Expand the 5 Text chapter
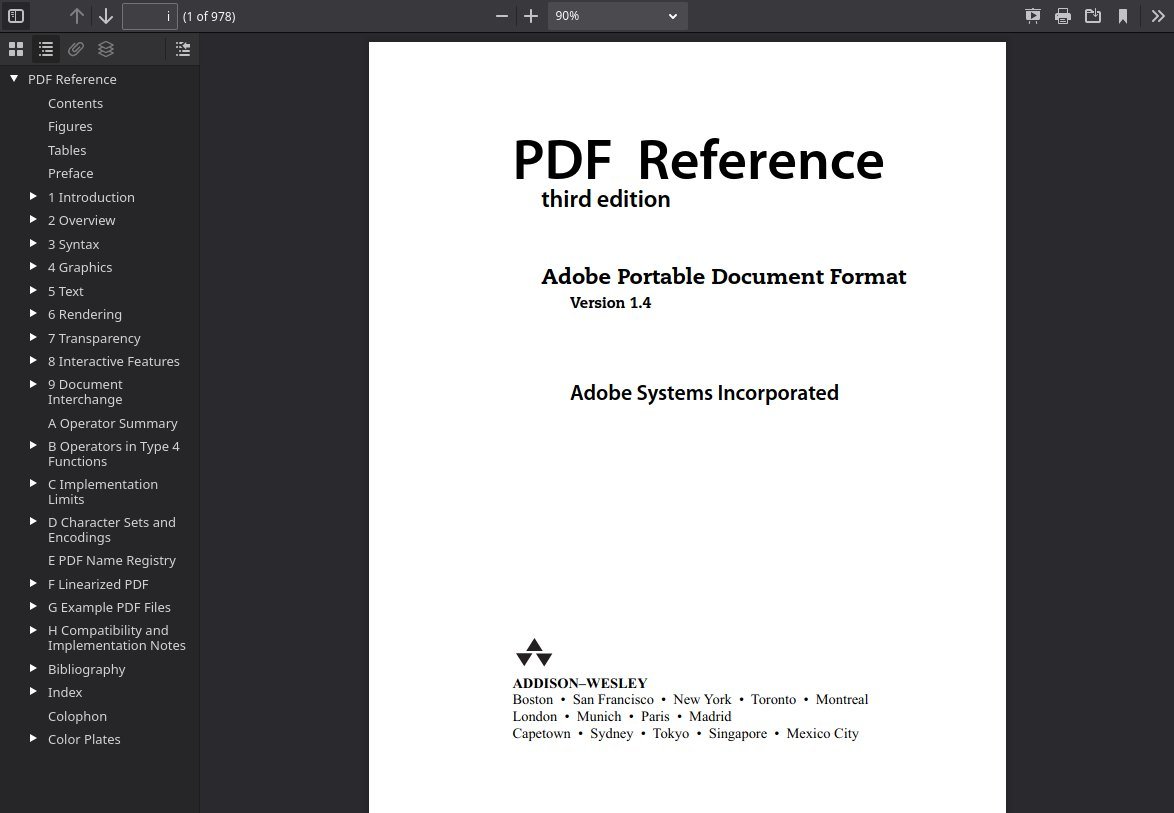The width and height of the screenshot is (1174, 813). 33,290
